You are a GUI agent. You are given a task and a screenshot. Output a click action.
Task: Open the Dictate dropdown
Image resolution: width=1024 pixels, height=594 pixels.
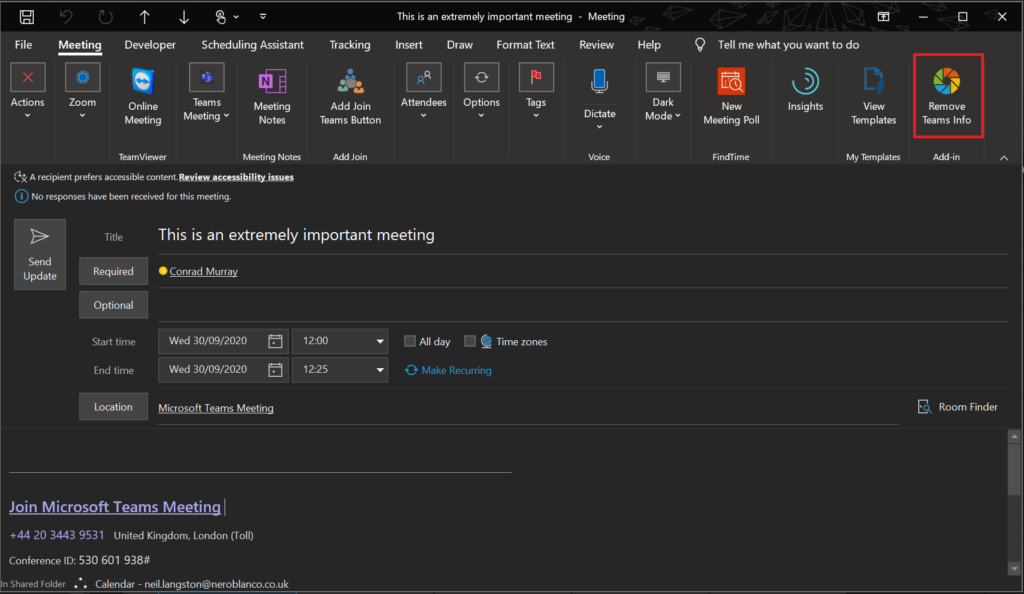(x=599, y=127)
